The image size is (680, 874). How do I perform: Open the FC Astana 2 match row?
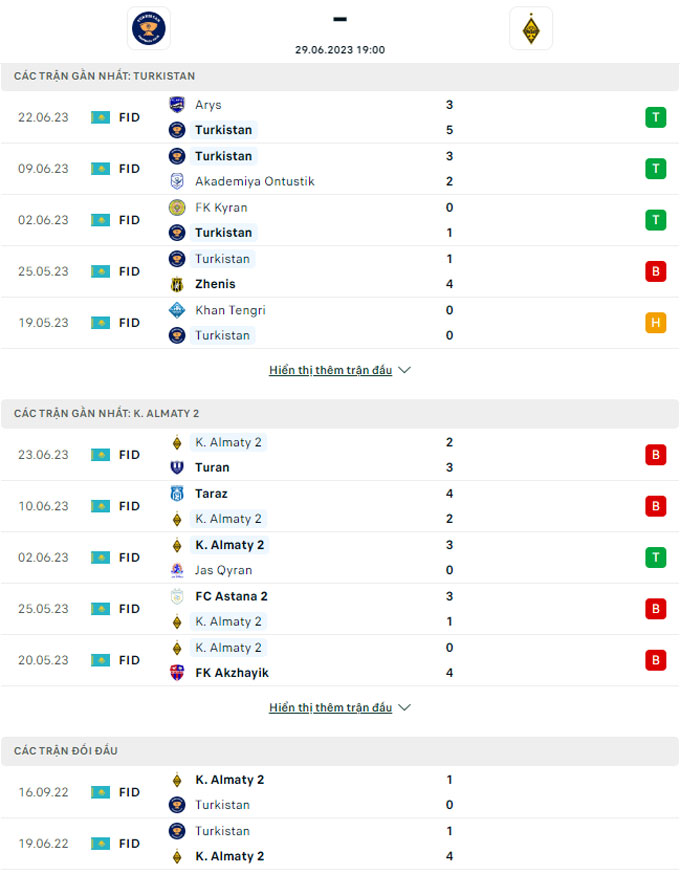[340, 609]
